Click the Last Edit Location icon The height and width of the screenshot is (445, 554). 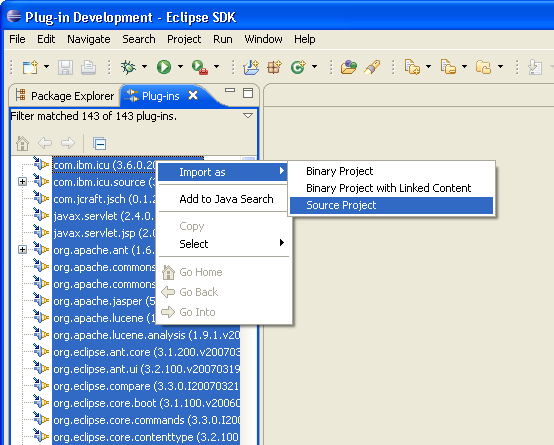pyautogui.click(x=535, y=67)
